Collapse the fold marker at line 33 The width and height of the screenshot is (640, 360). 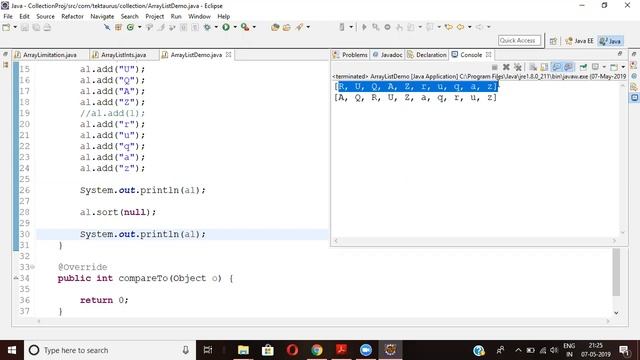pos(33,267)
